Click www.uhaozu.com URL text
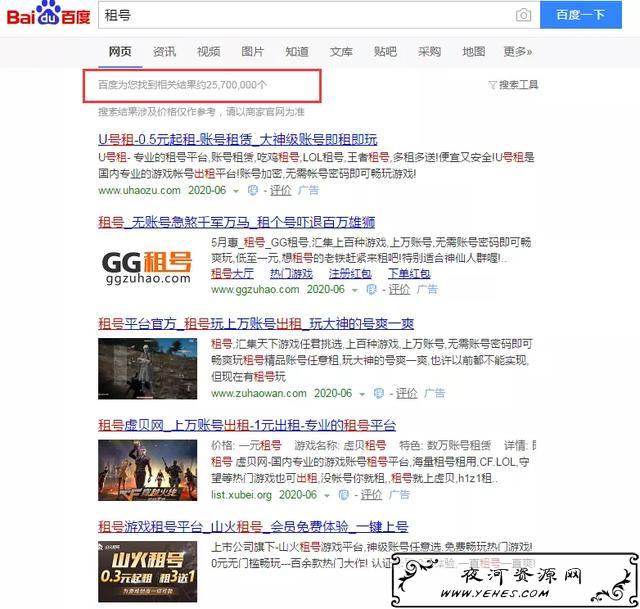 (x=139, y=190)
